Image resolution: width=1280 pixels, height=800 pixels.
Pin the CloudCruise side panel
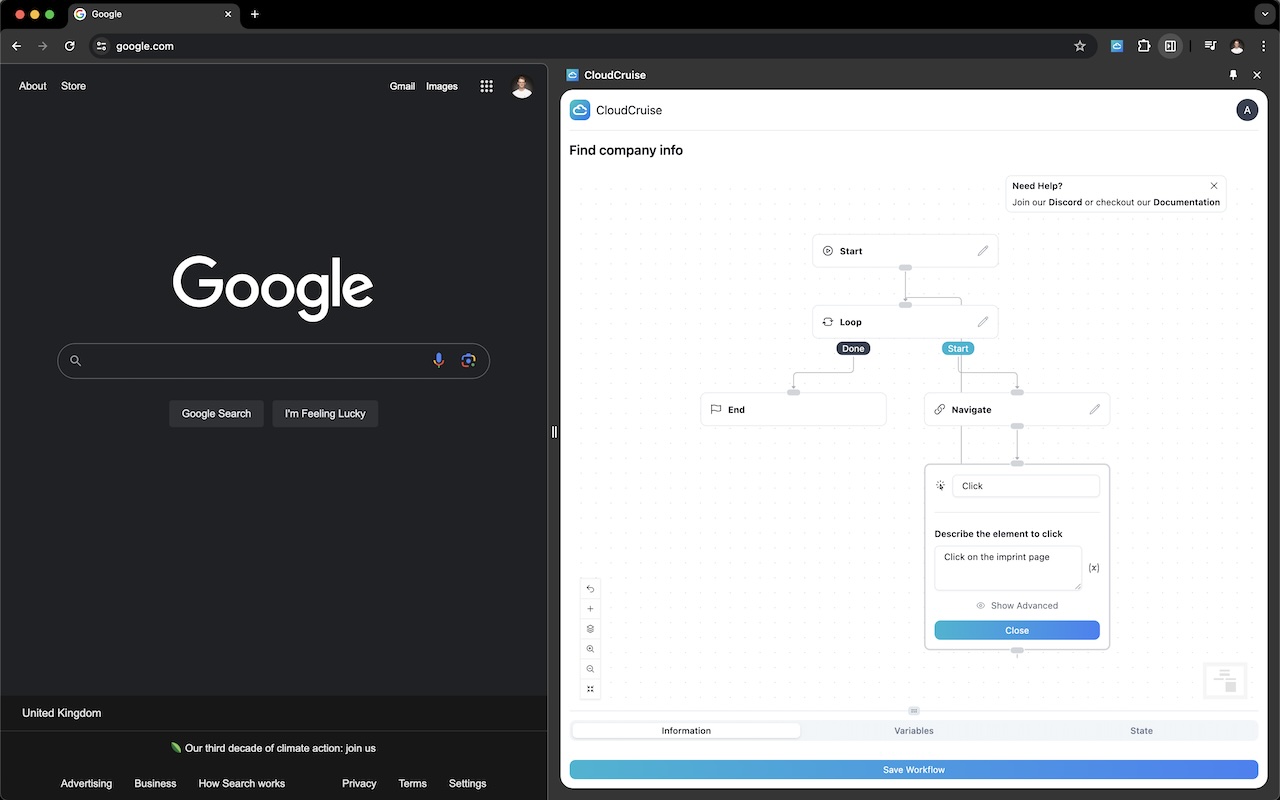pyautogui.click(x=1233, y=74)
